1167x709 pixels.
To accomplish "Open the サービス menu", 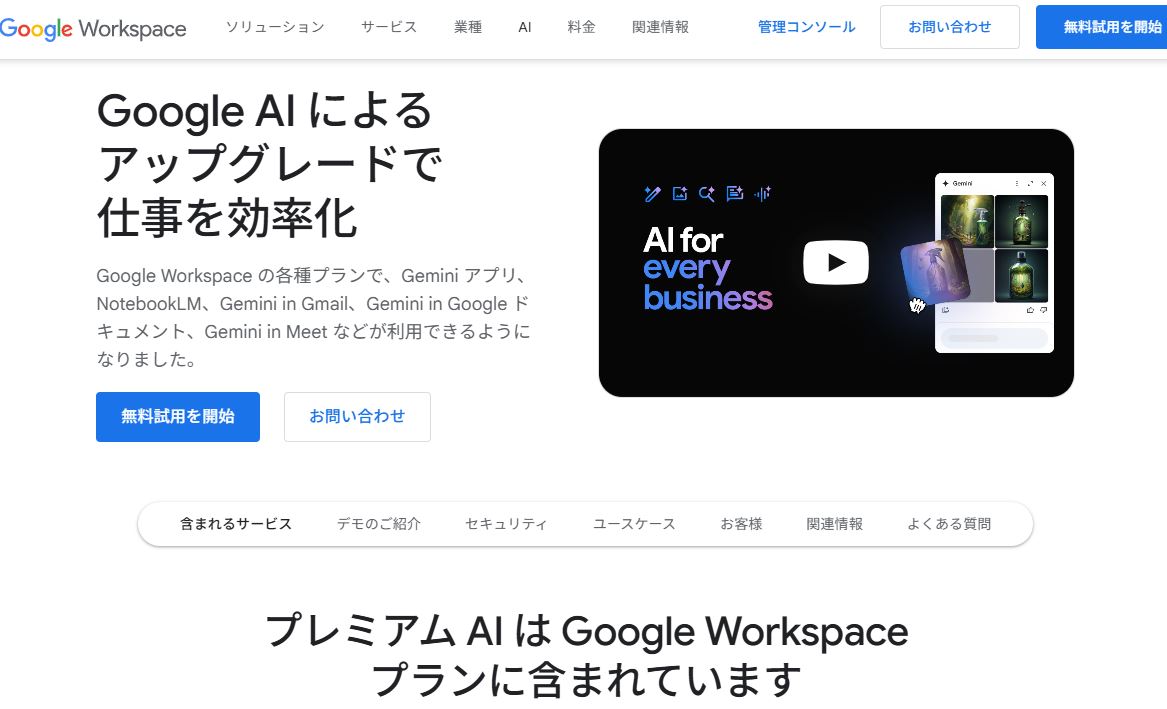I will 389,27.
